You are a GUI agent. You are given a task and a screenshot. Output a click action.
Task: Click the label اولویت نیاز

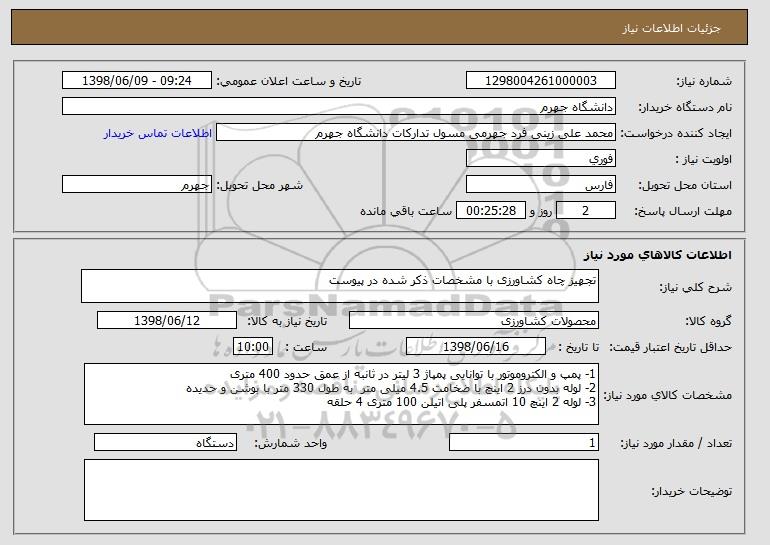coord(704,159)
